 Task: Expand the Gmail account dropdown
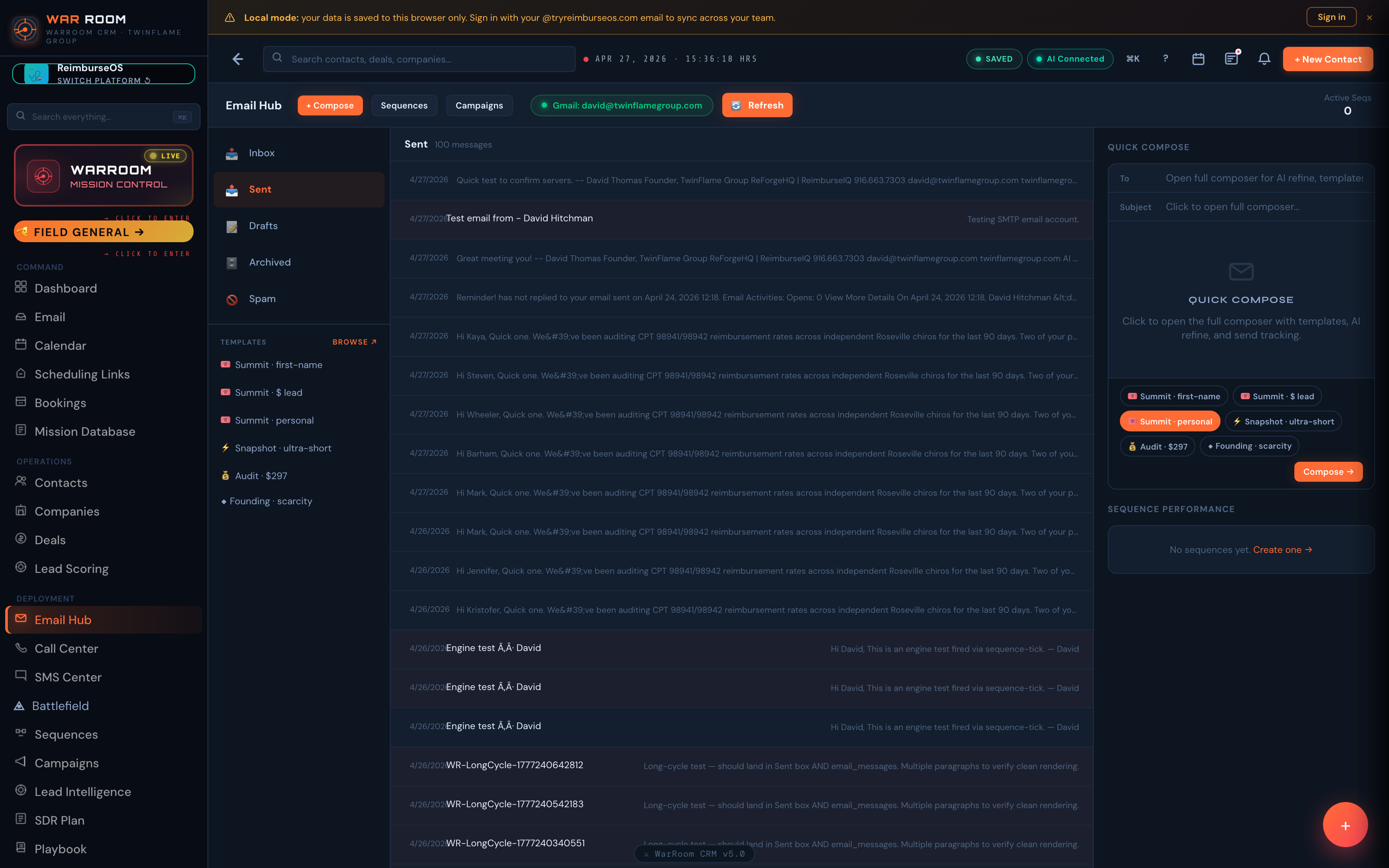[622, 105]
